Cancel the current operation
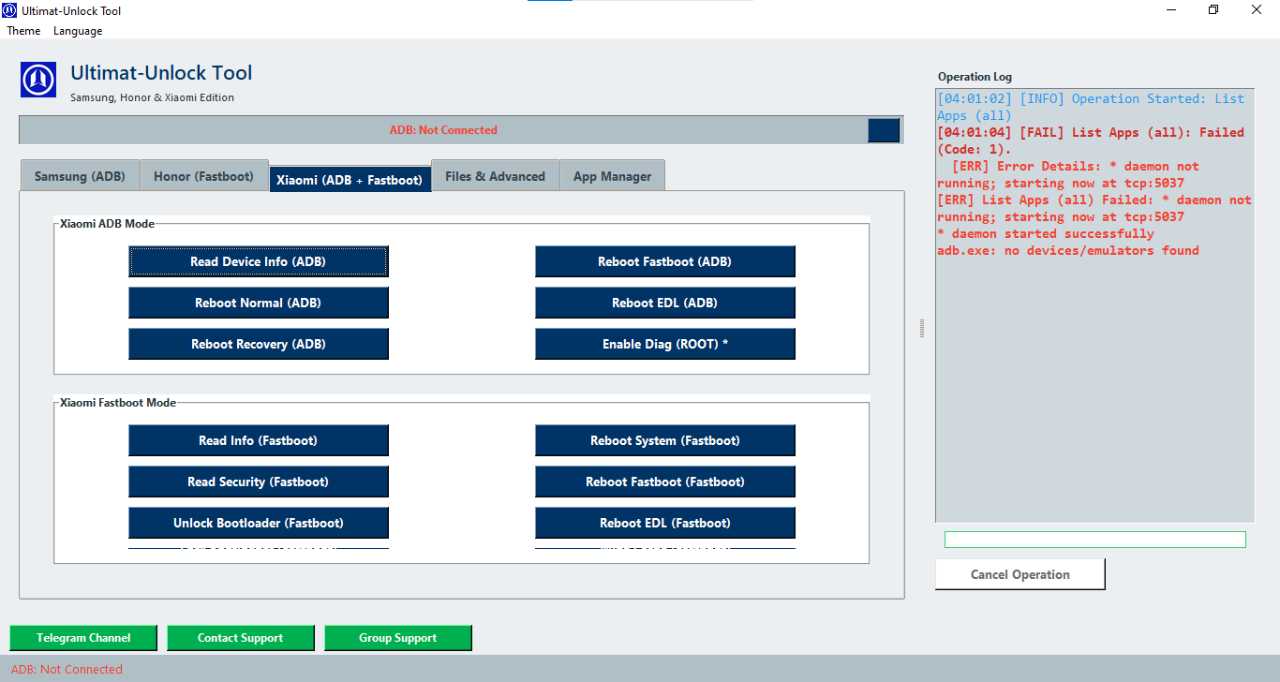1280x682 pixels. pos(1020,573)
